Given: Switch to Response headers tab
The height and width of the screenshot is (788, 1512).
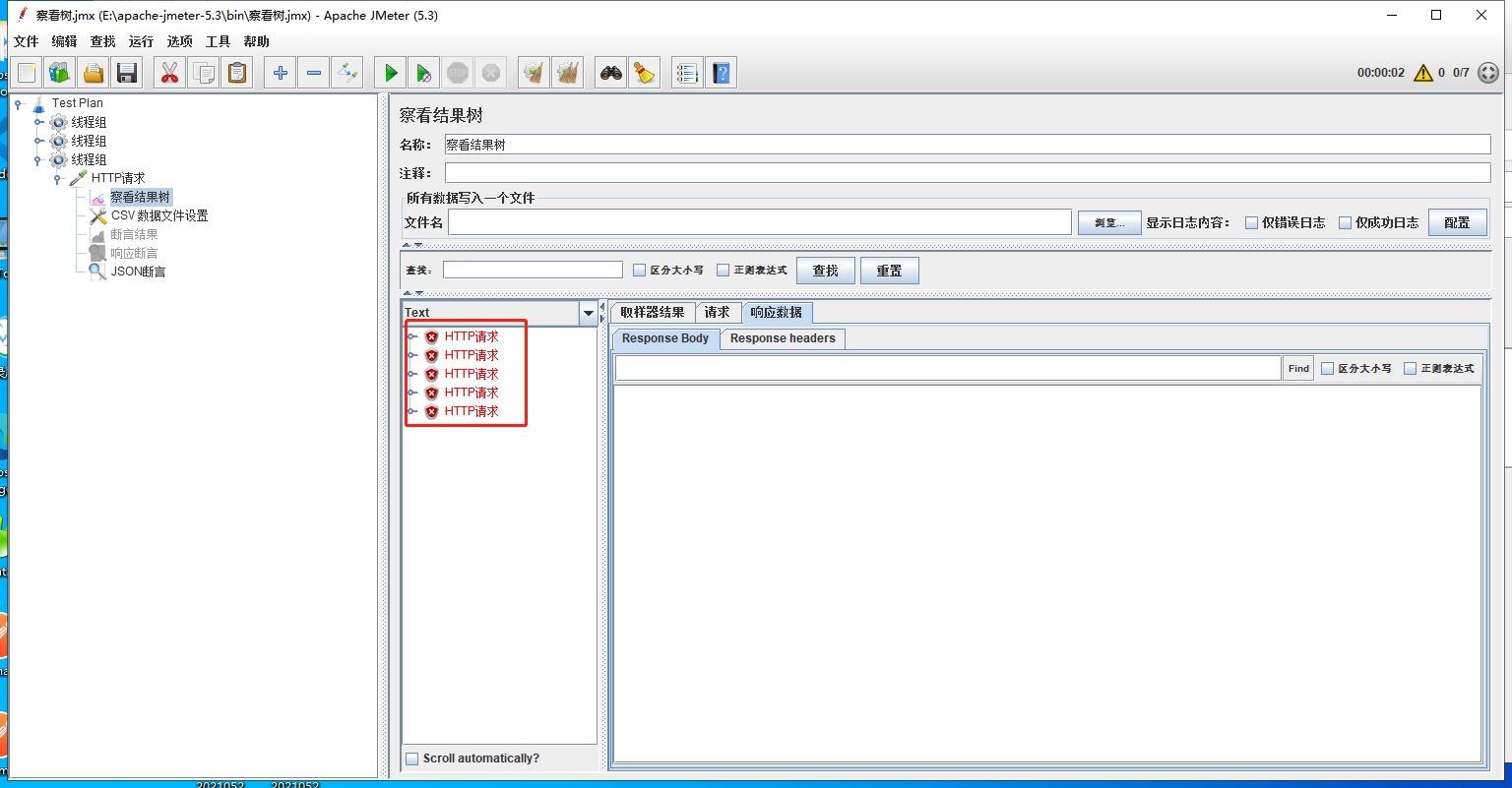Looking at the screenshot, I should point(783,338).
